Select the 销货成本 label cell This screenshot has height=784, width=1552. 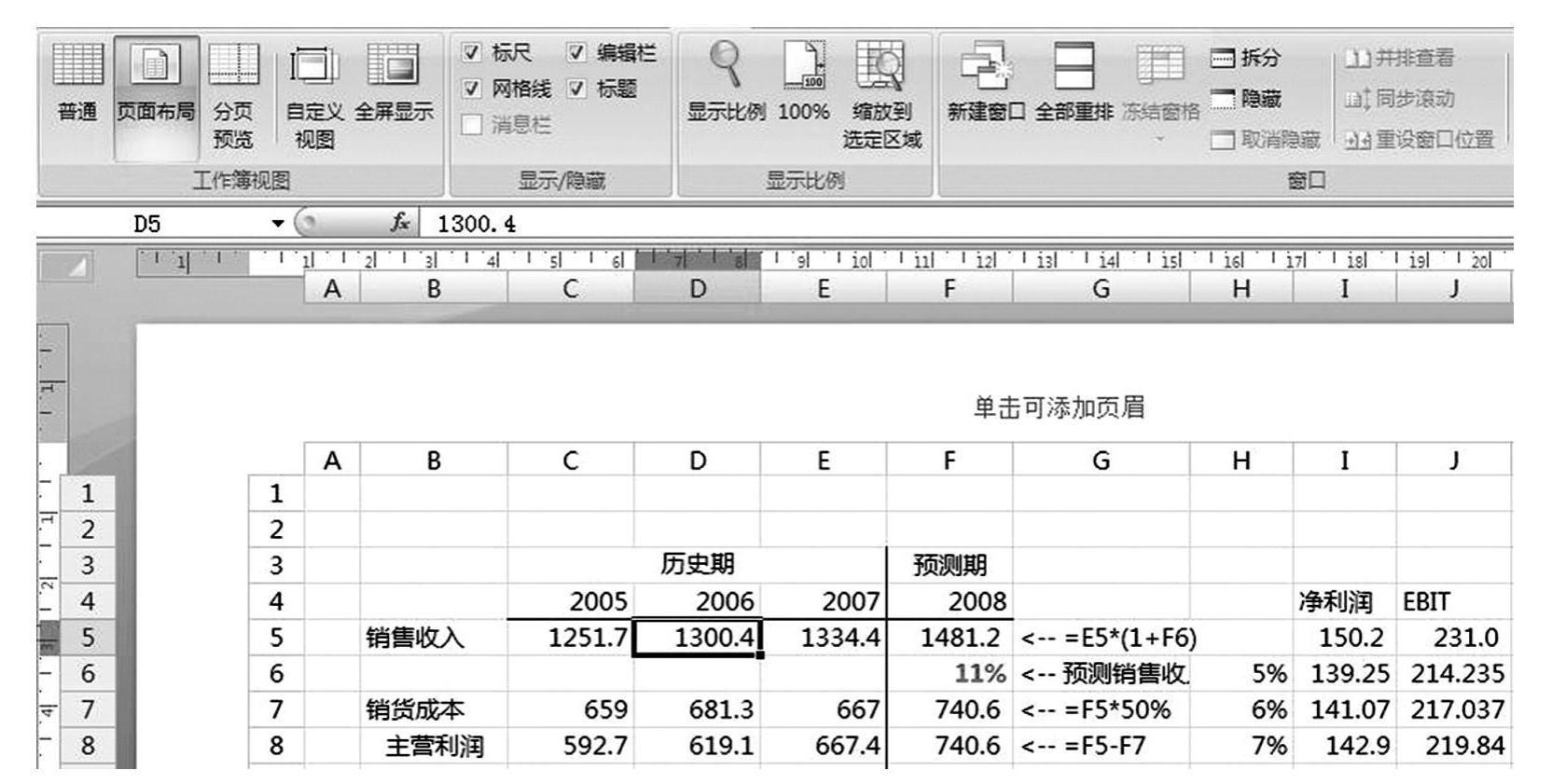point(434,710)
